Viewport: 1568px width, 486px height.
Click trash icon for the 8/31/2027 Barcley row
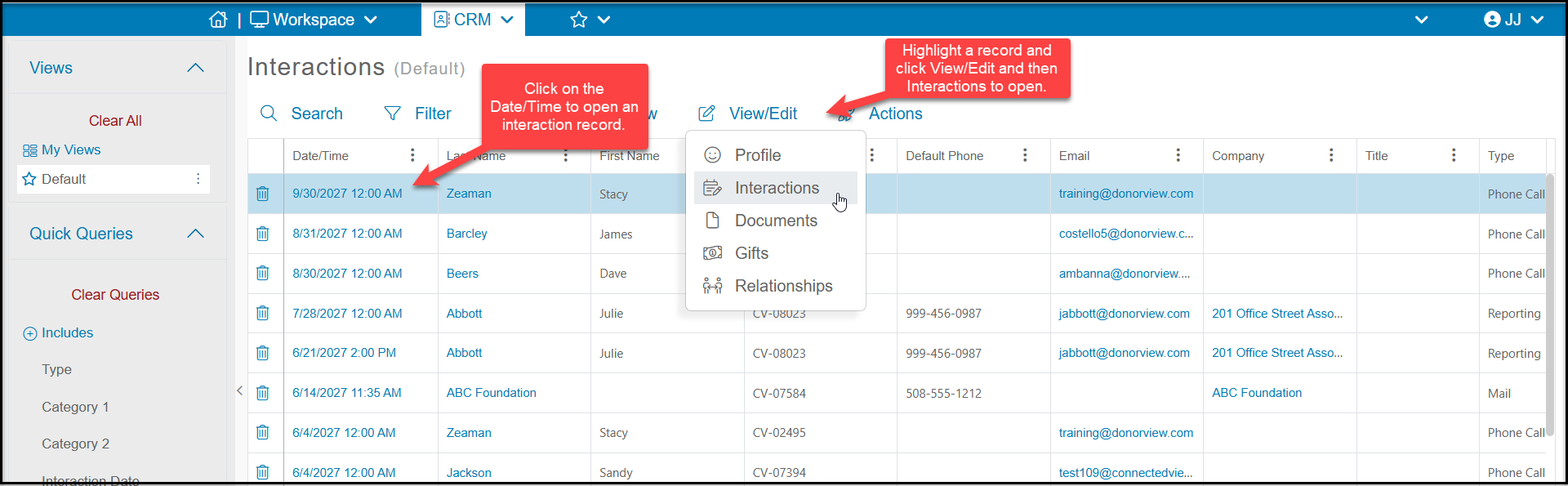click(x=262, y=234)
